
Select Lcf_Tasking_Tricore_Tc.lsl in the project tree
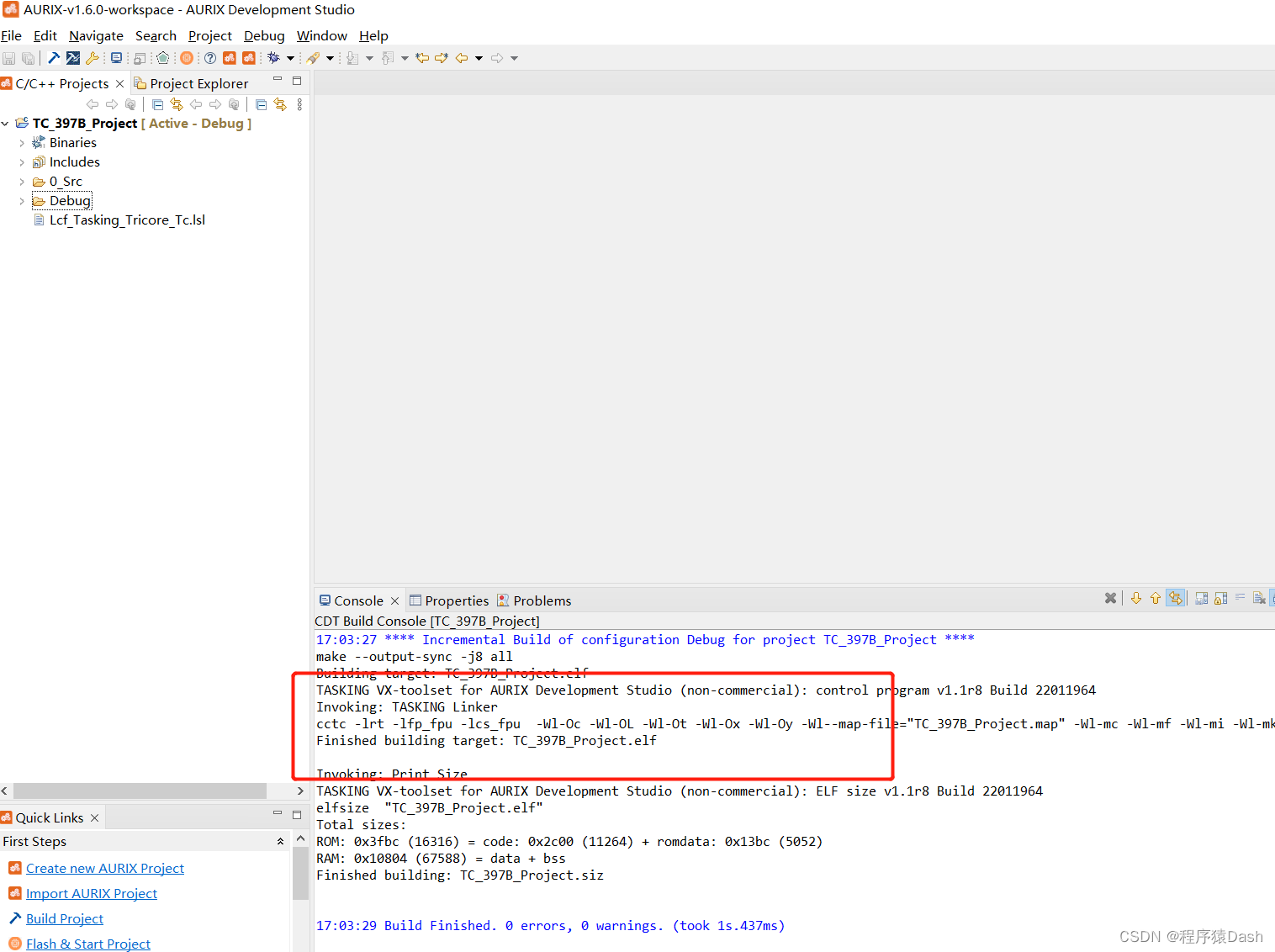tap(127, 219)
